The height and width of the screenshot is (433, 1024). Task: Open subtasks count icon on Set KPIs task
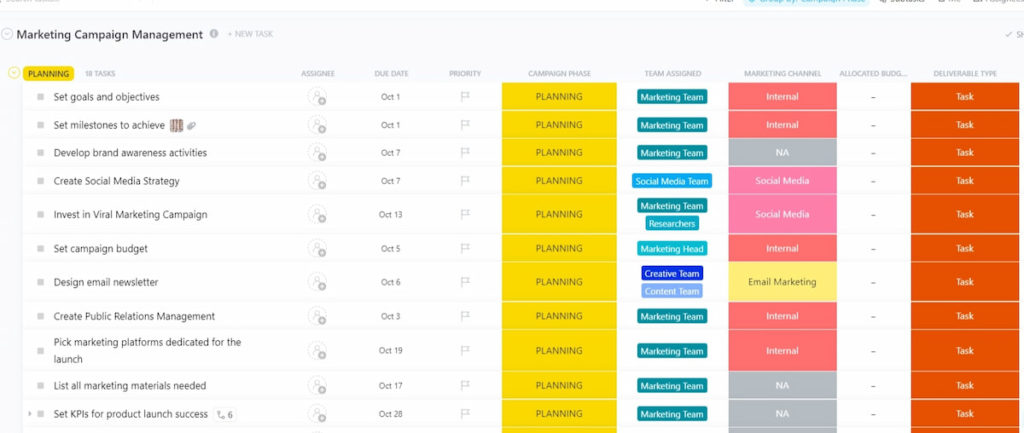pos(225,414)
